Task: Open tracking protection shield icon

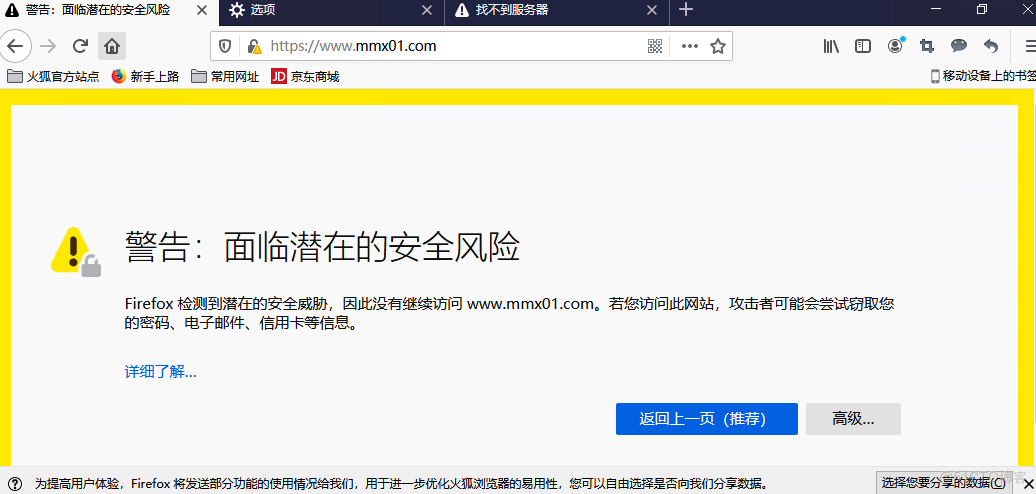Action: coord(225,46)
